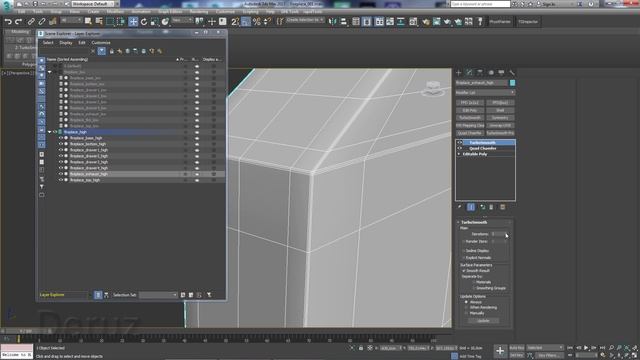The width and height of the screenshot is (640, 360).
Task: Open the Modifier List dropdown
Action: [485, 93]
